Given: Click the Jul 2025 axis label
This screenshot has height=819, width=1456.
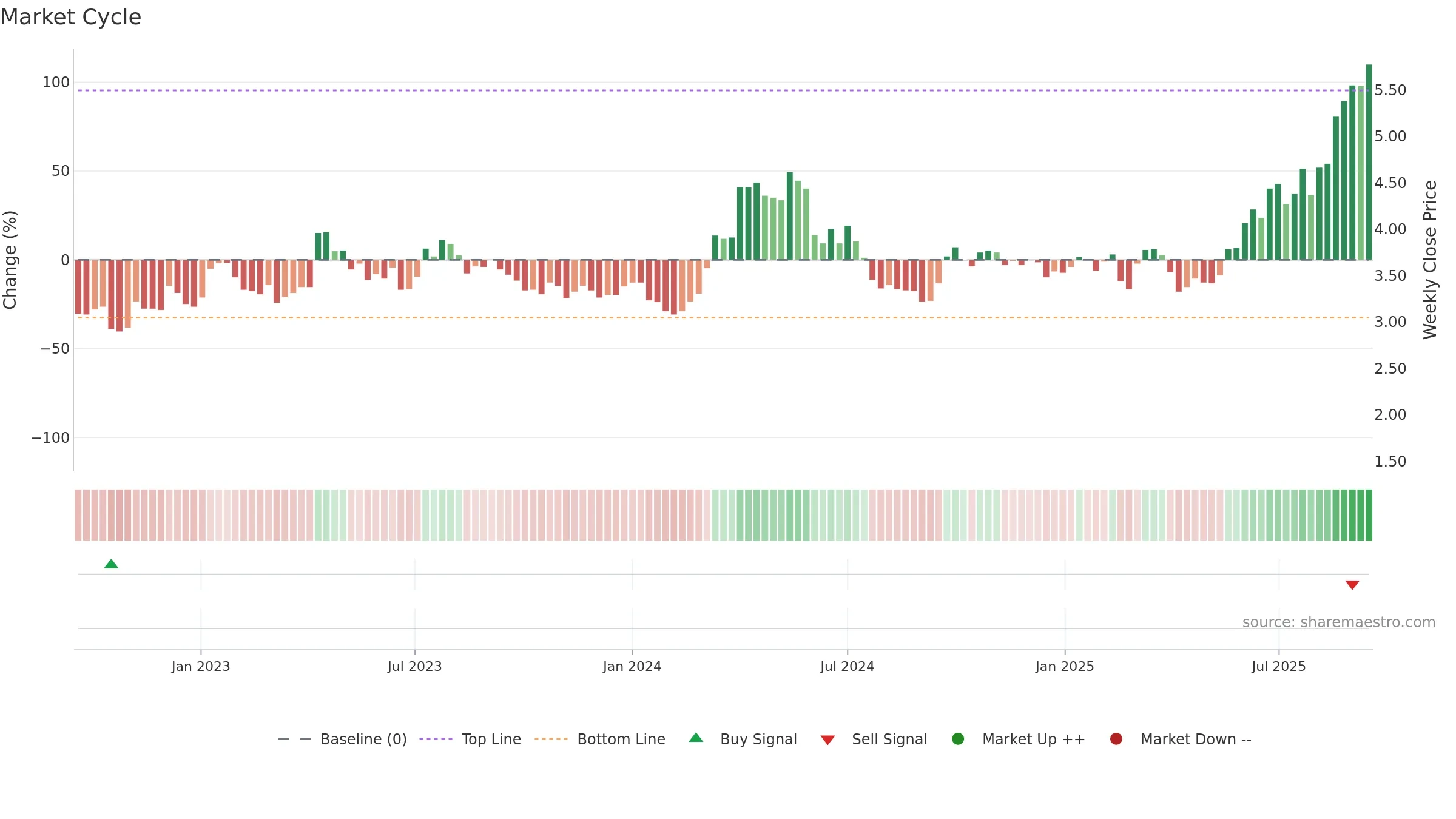Looking at the screenshot, I should (1279, 667).
